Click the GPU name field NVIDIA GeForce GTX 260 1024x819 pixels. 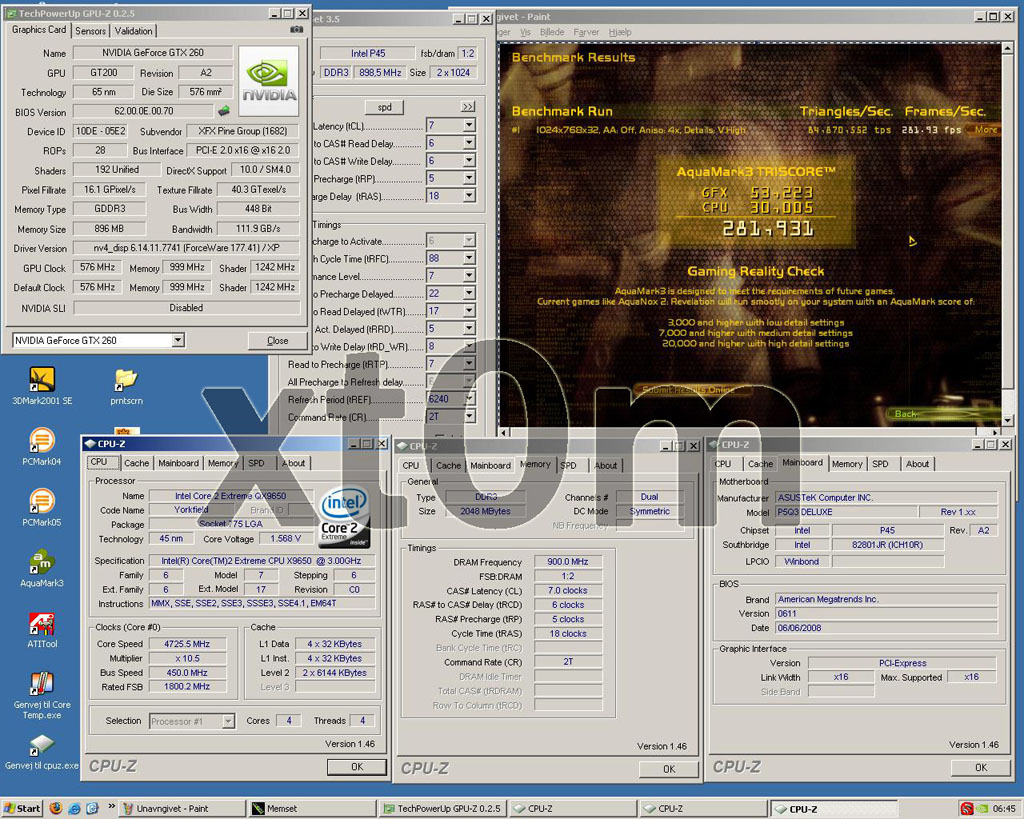[153, 52]
